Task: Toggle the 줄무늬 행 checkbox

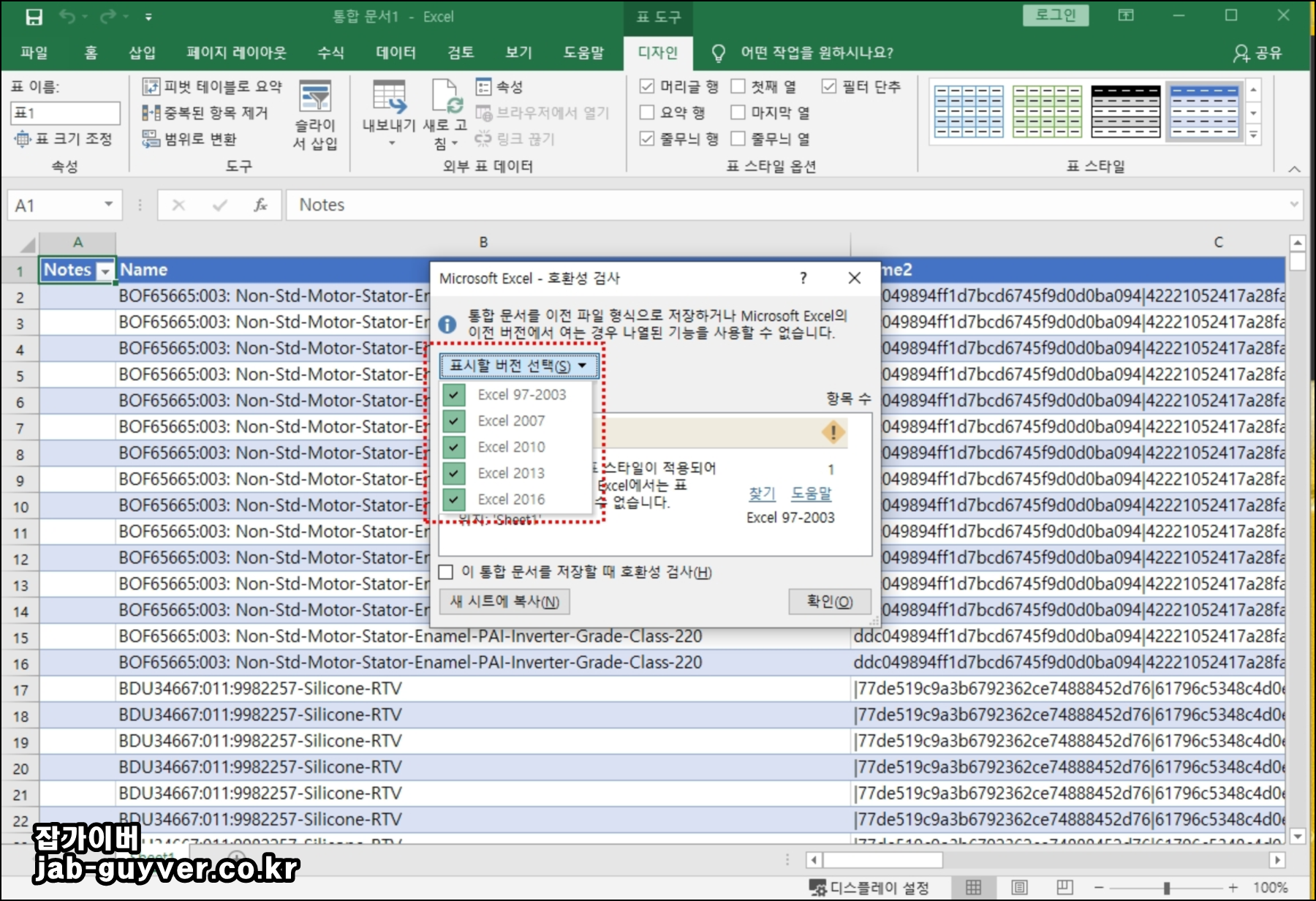Action: tap(647, 139)
